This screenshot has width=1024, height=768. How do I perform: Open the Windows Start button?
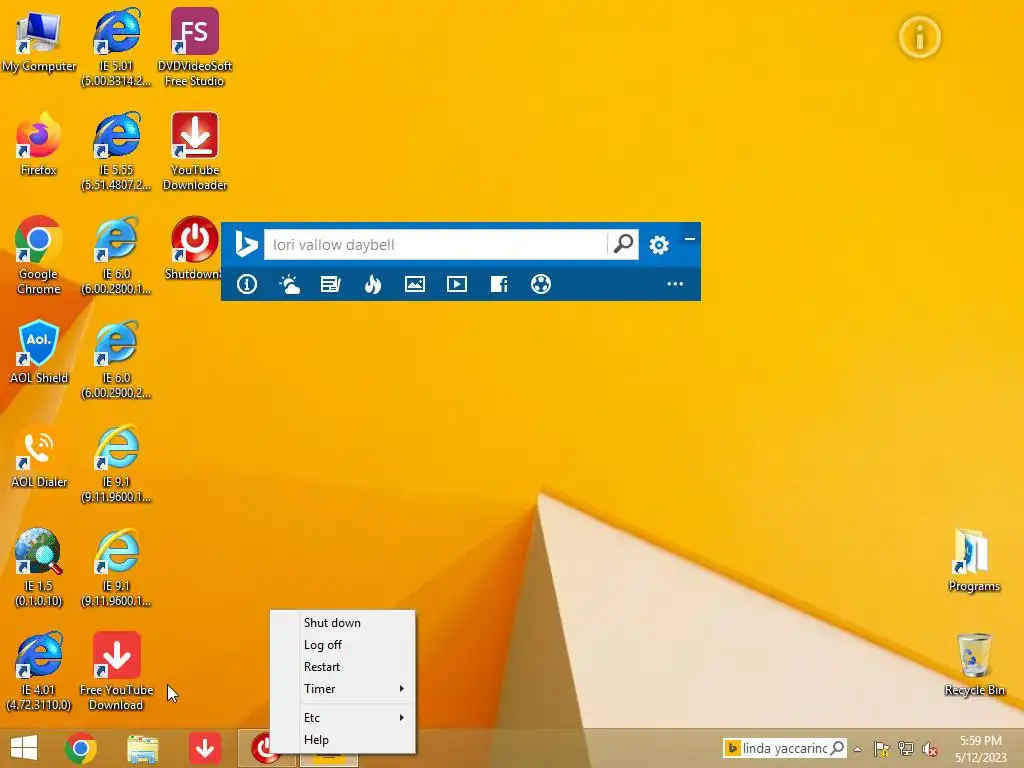[x=24, y=748]
